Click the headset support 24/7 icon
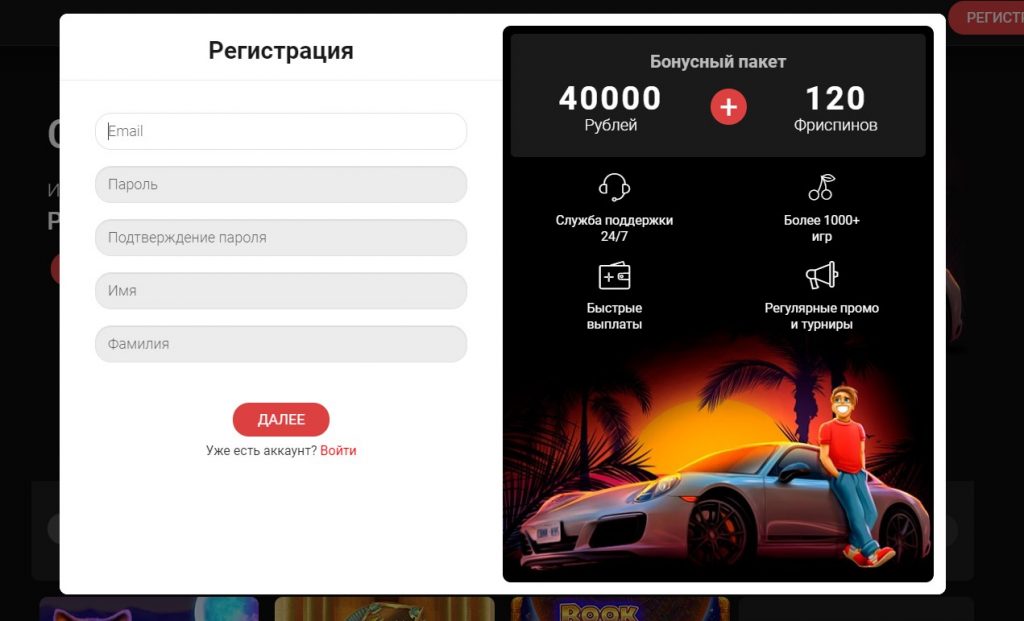 614,187
